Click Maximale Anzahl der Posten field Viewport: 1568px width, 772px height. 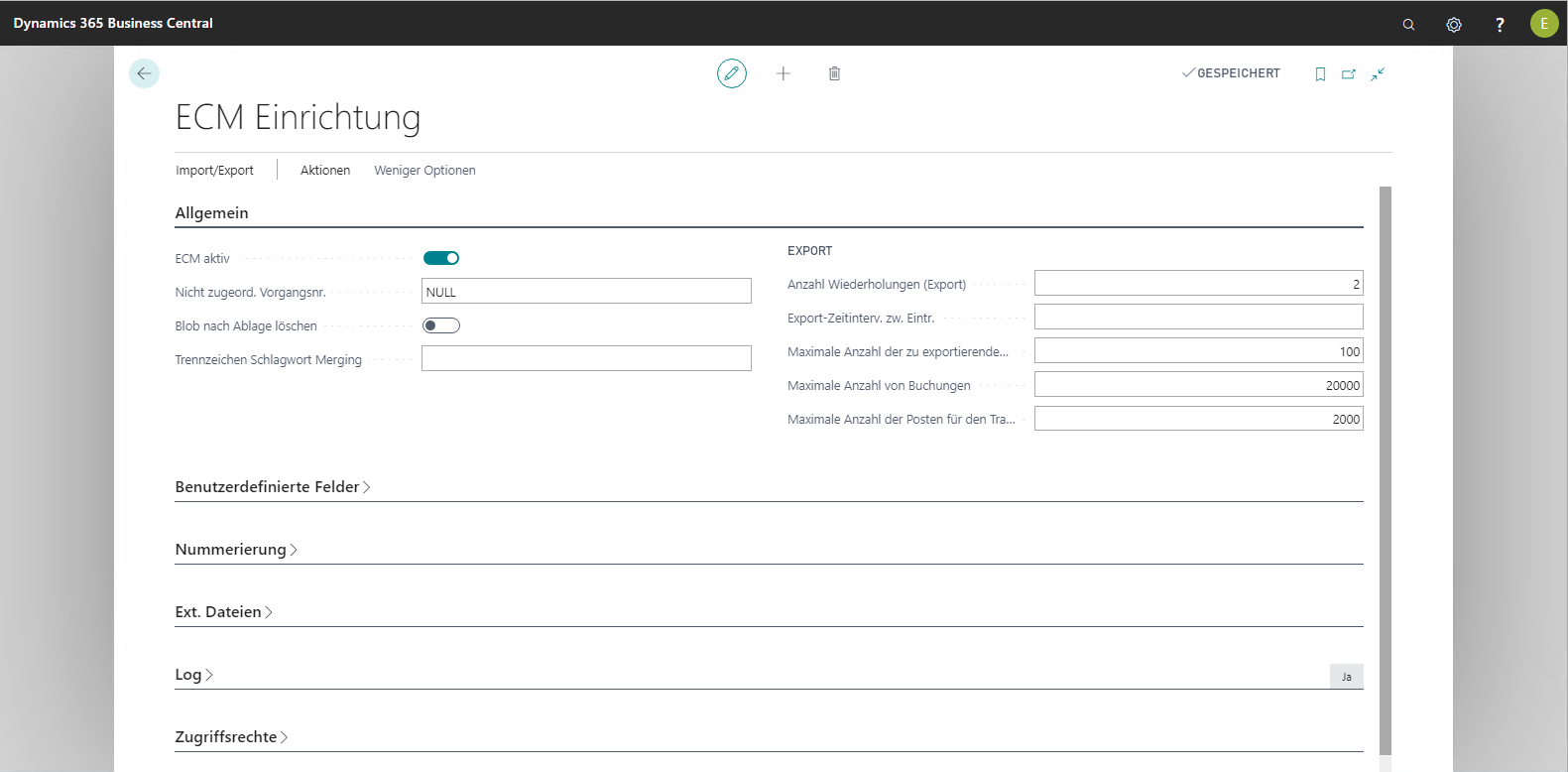[x=1199, y=418]
